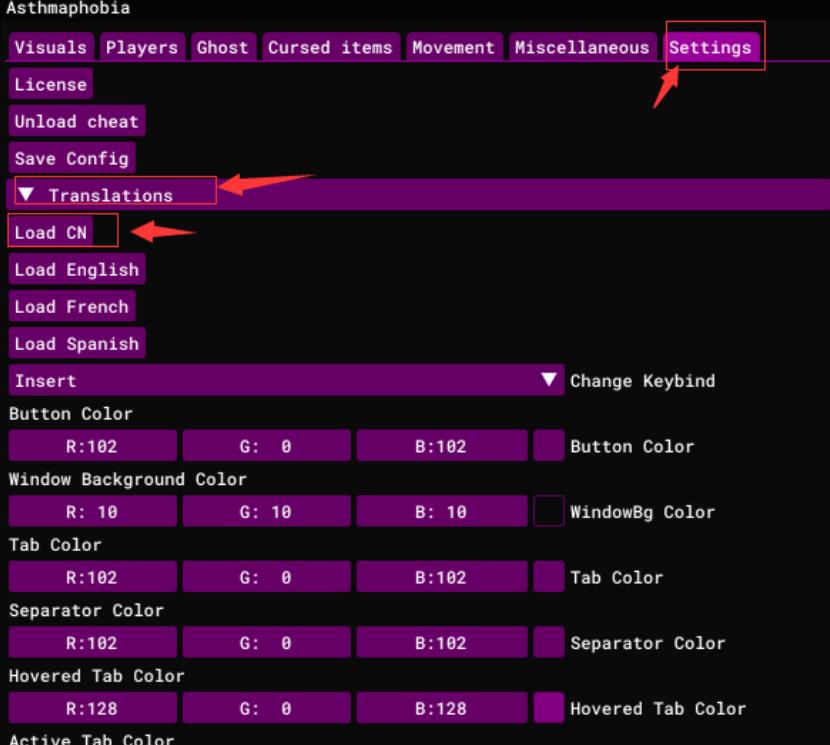Click Separator Color R:102 field

point(93,642)
